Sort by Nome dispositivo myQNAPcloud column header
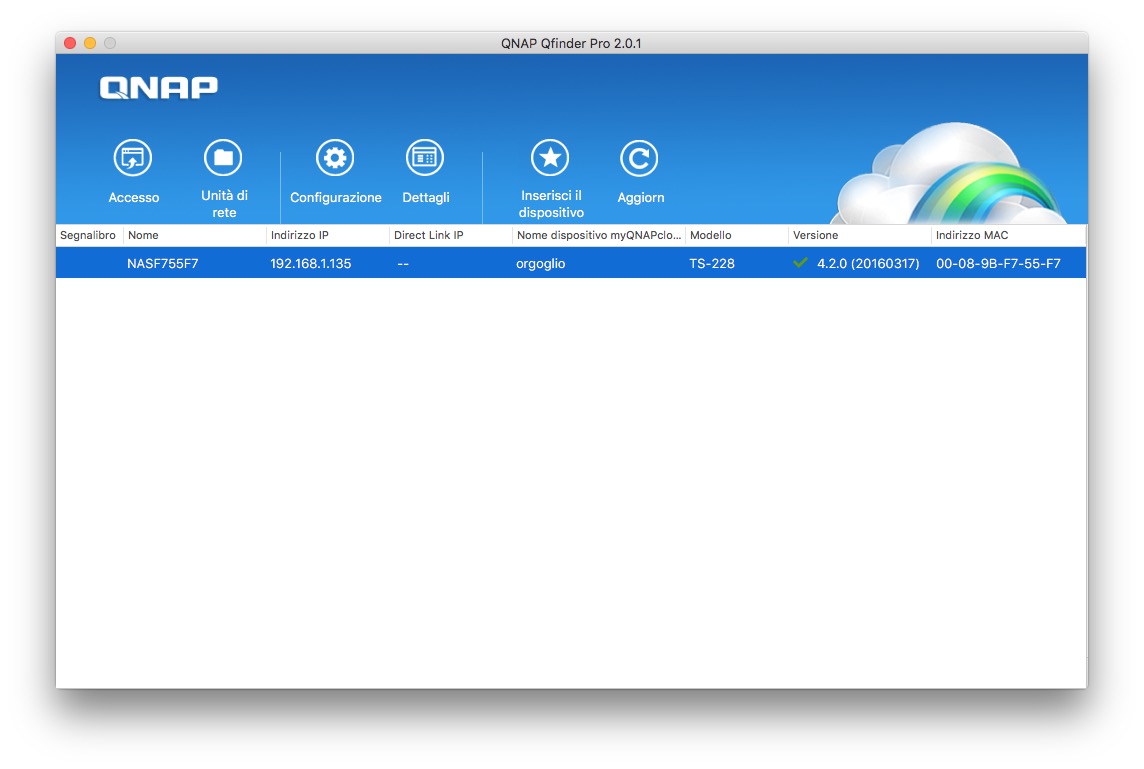1144x769 pixels. point(599,235)
